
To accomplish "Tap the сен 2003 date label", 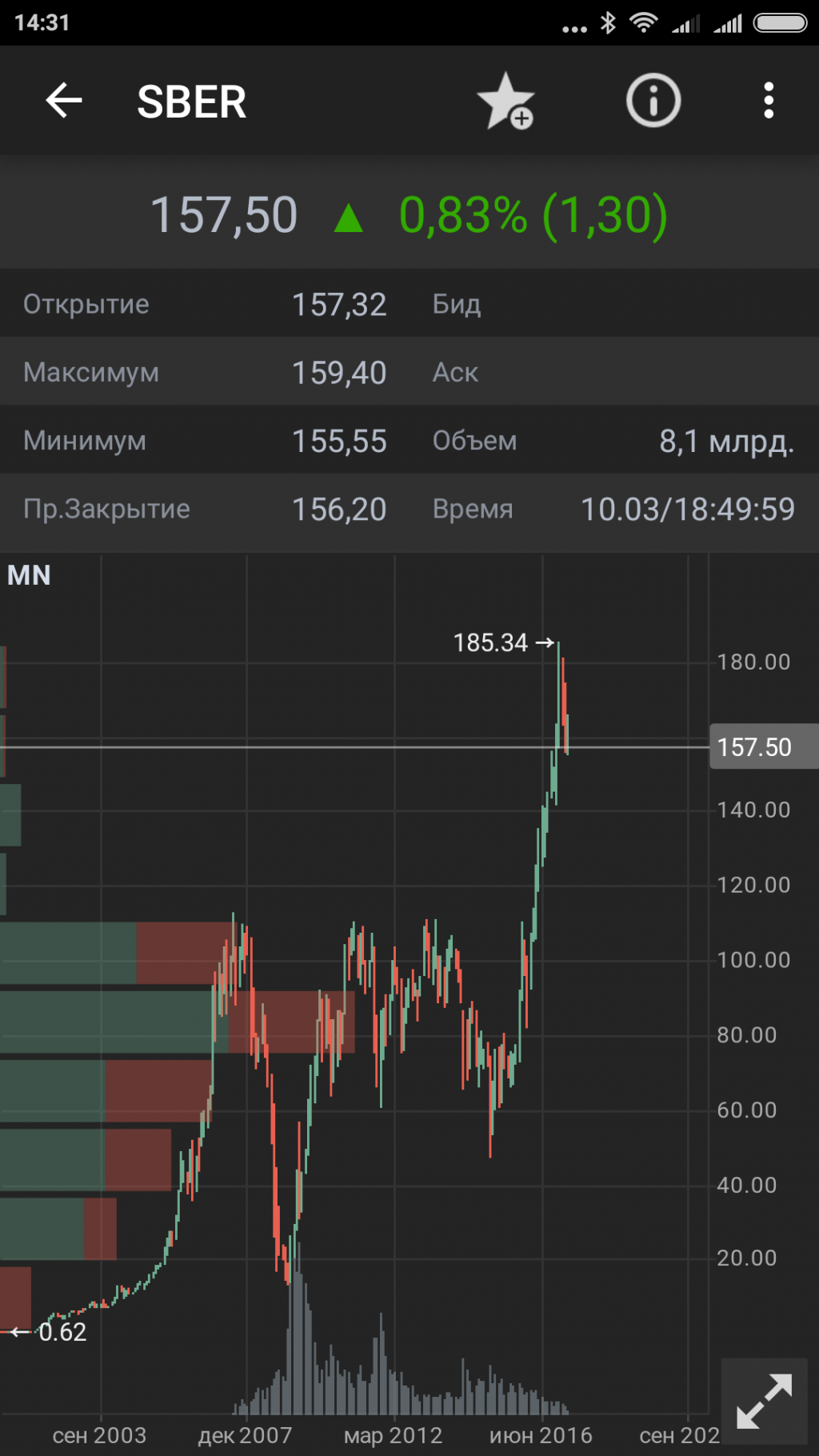I will 99,1436.
